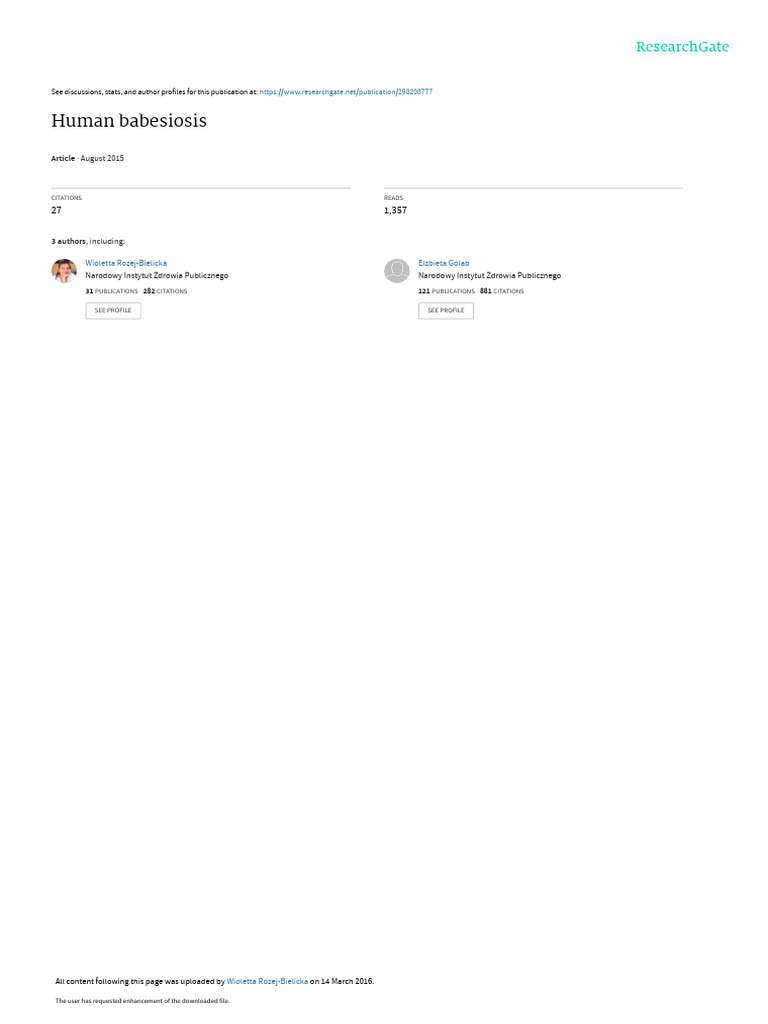This screenshot has height=1024, width=768.
Task: Click the uploader name link in footer
Action: point(267,981)
